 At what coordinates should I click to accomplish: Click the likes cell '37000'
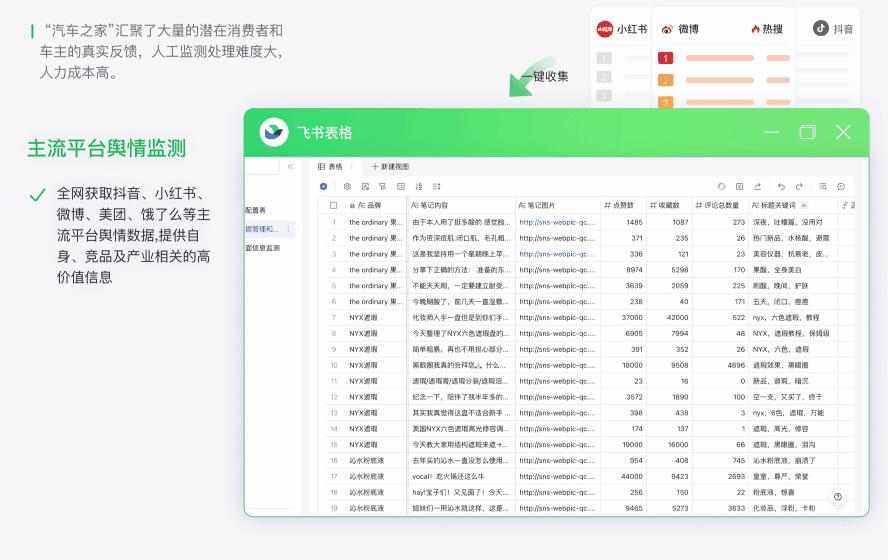[x=632, y=318]
